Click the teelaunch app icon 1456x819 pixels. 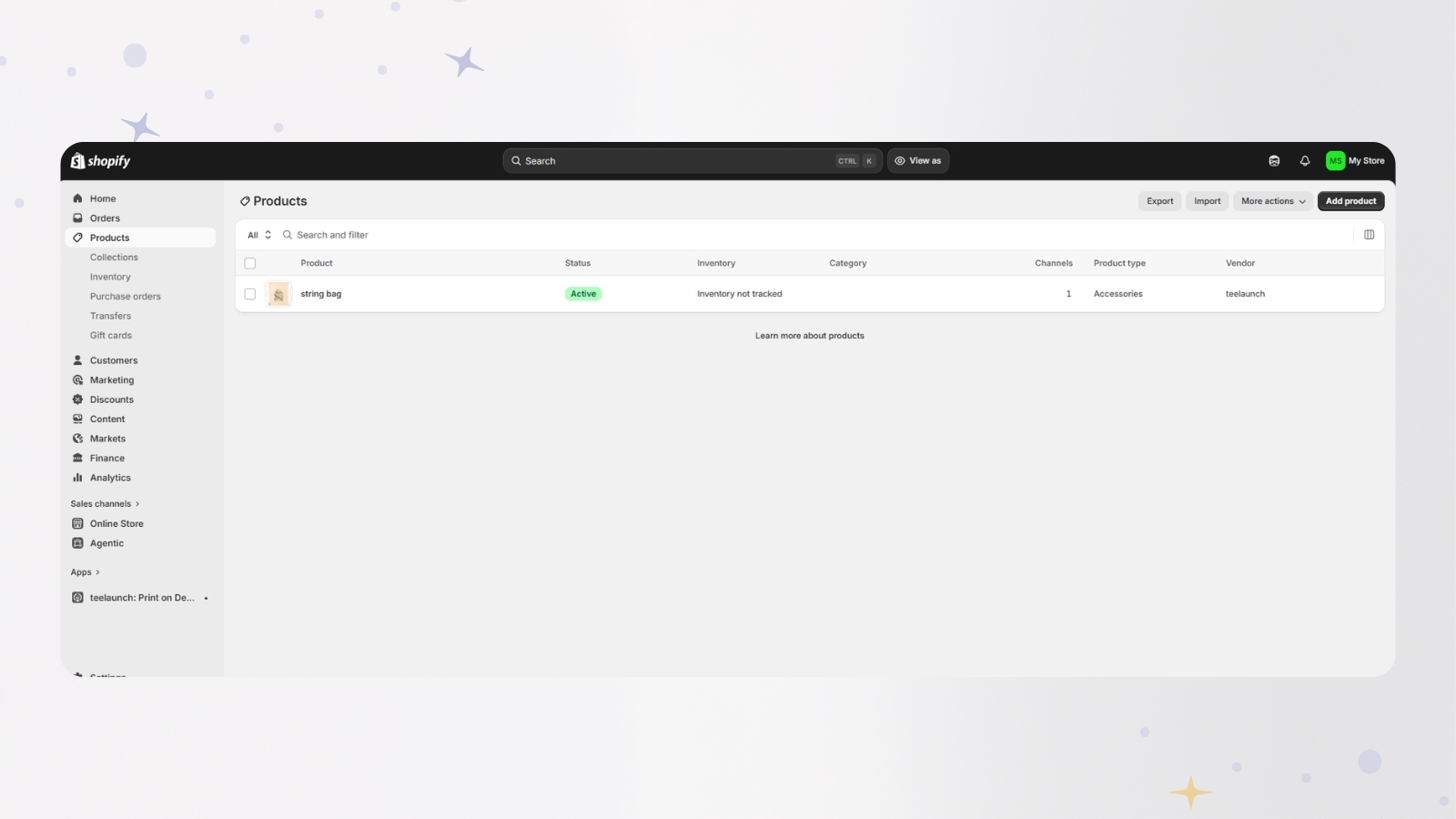pyautogui.click(x=77, y=598)
